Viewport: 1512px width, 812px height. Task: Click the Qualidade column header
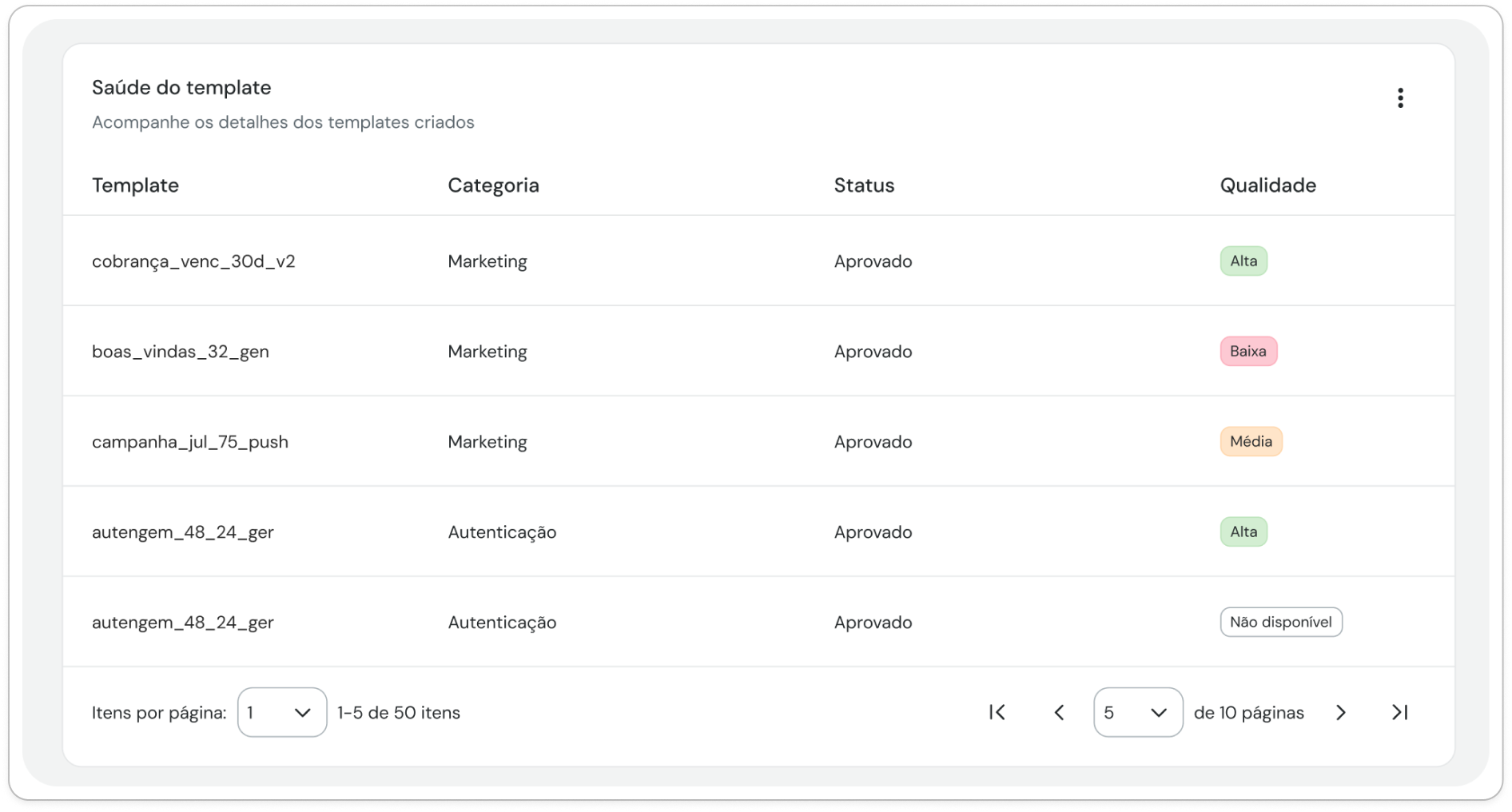click(x=1267, y=185)
